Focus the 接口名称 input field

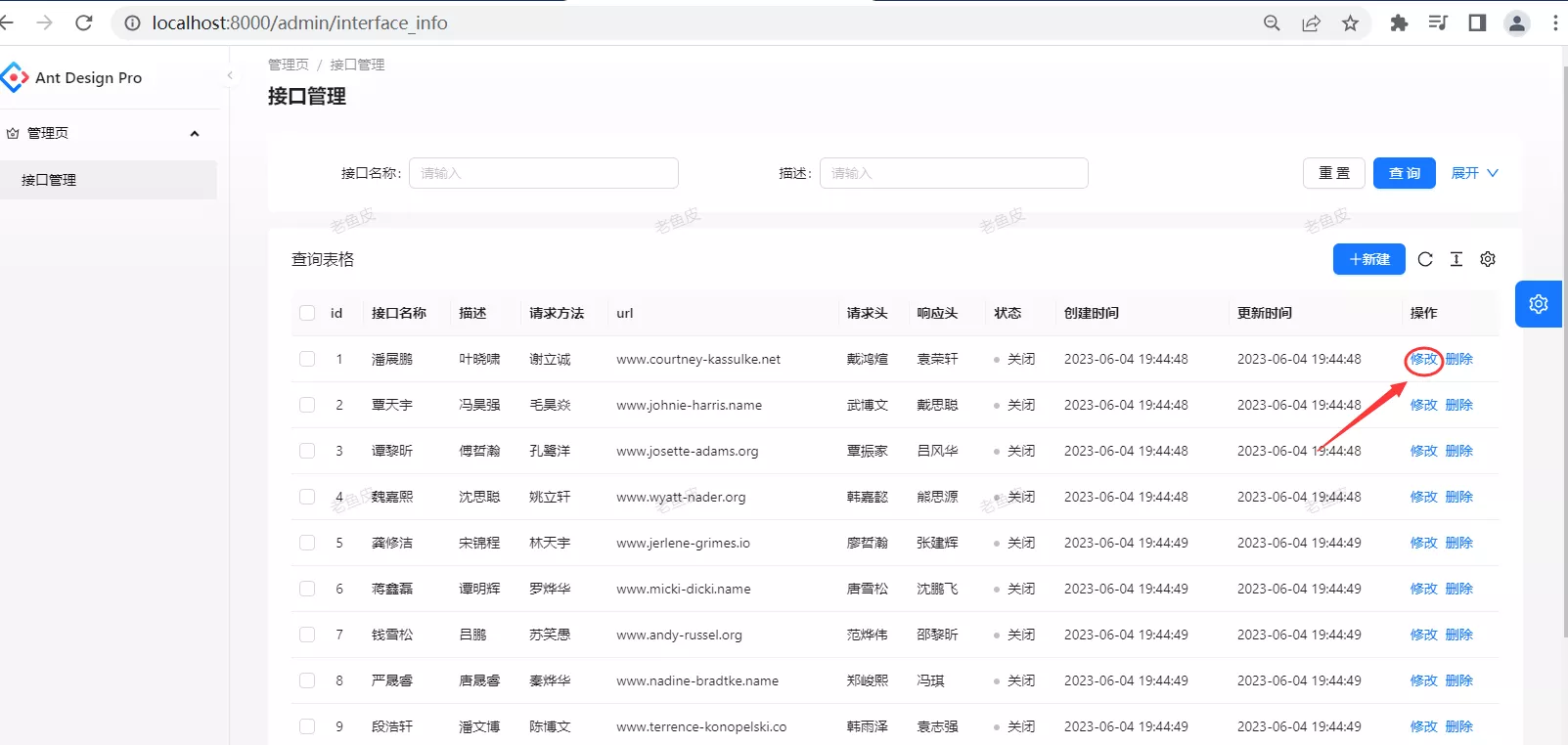coord(544,173)
